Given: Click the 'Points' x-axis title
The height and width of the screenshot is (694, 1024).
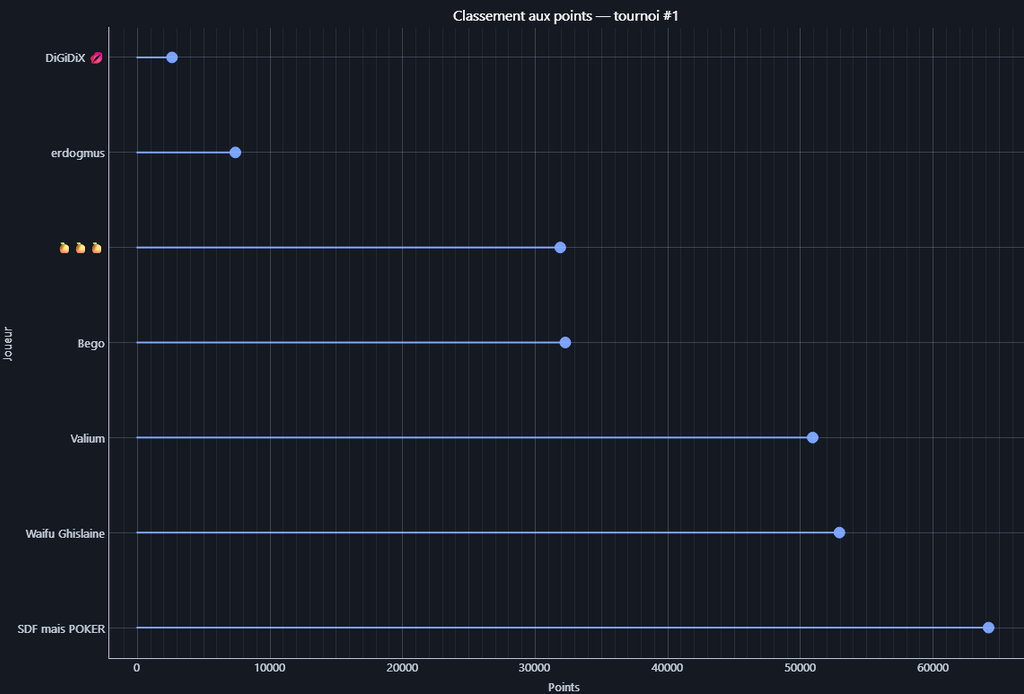Looking at the screenshot, I should 564,687.
